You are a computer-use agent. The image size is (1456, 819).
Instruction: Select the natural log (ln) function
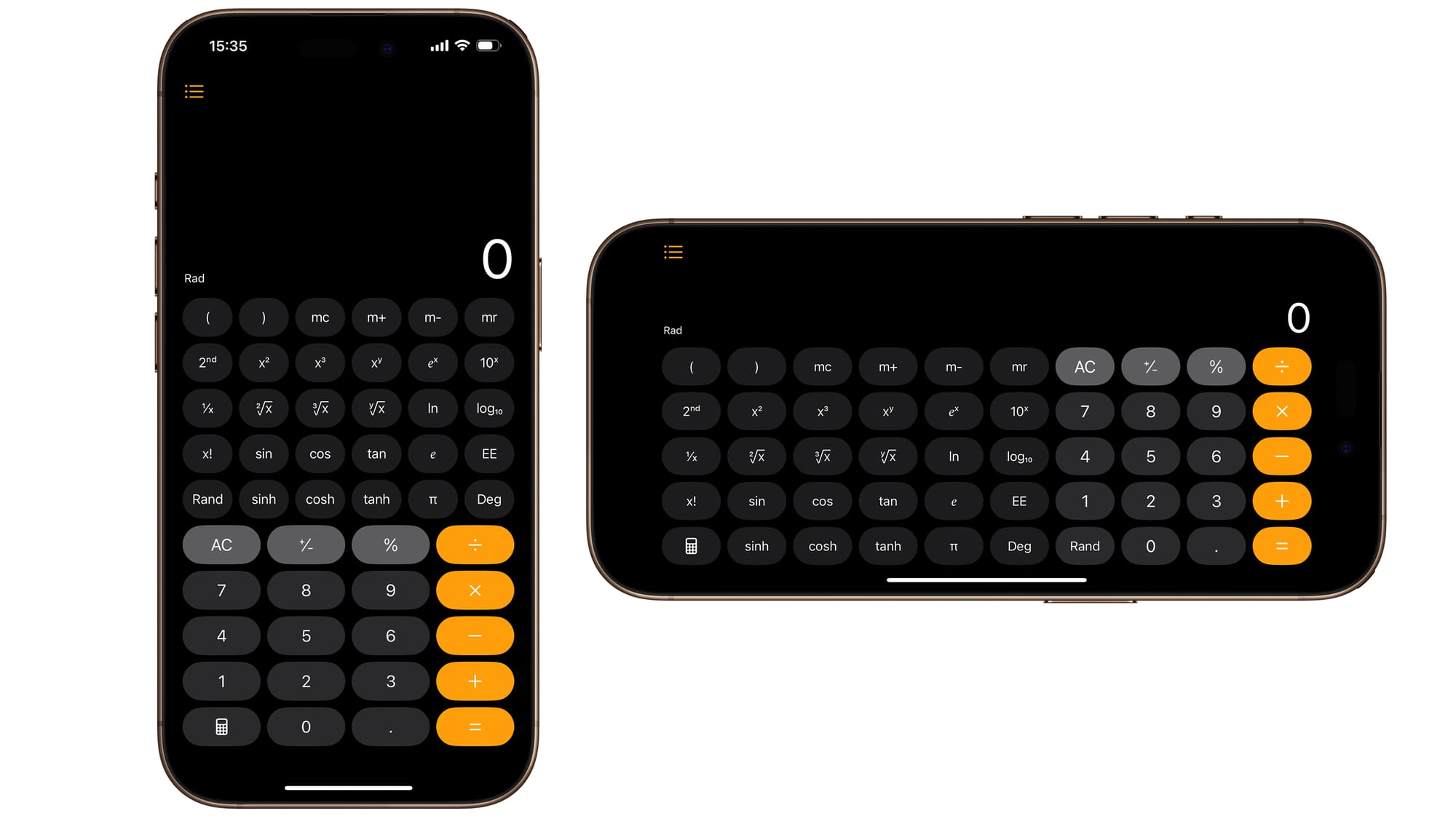(x=432, y=407)
